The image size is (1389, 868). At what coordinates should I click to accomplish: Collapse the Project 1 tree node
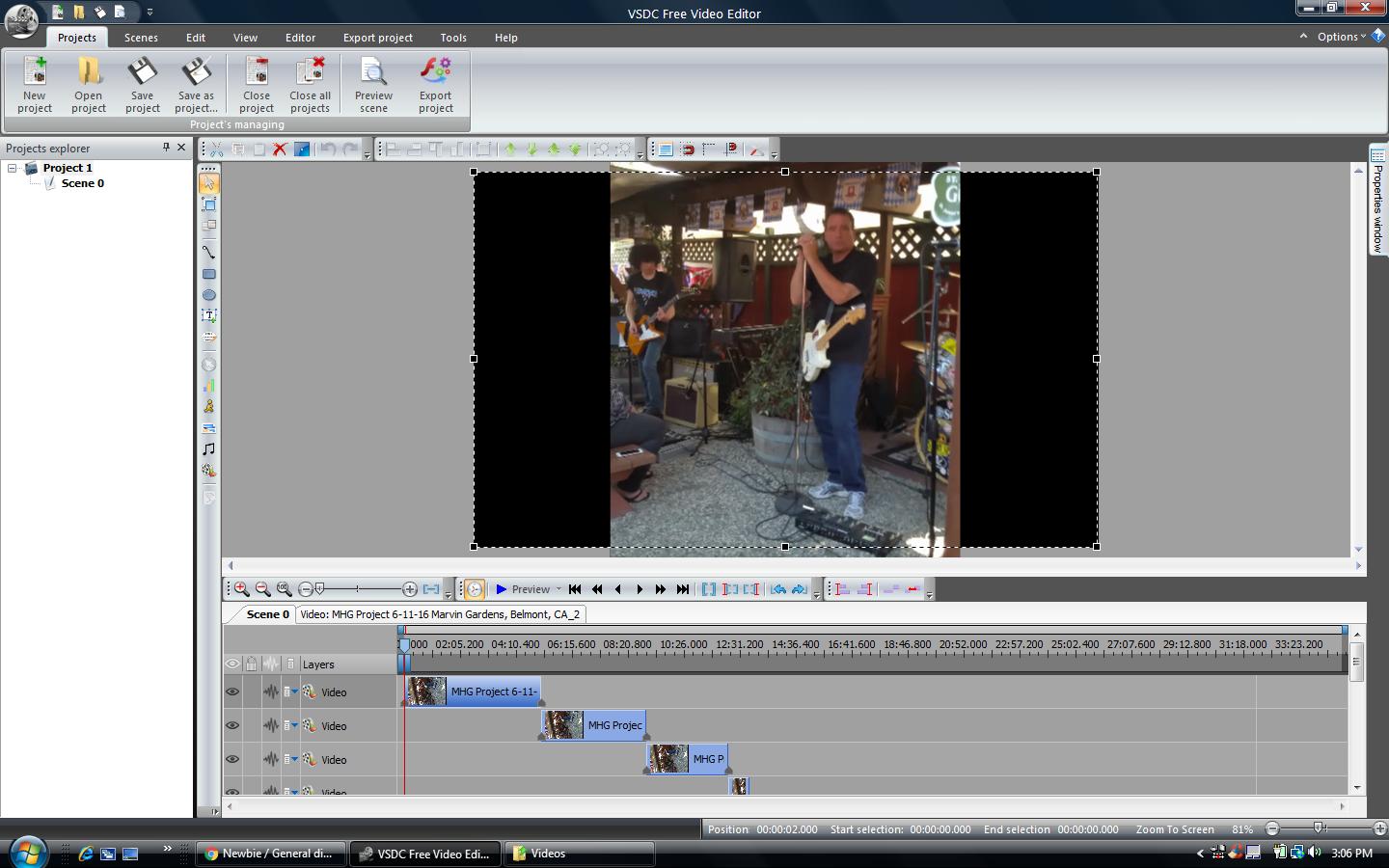coord(13,168)
